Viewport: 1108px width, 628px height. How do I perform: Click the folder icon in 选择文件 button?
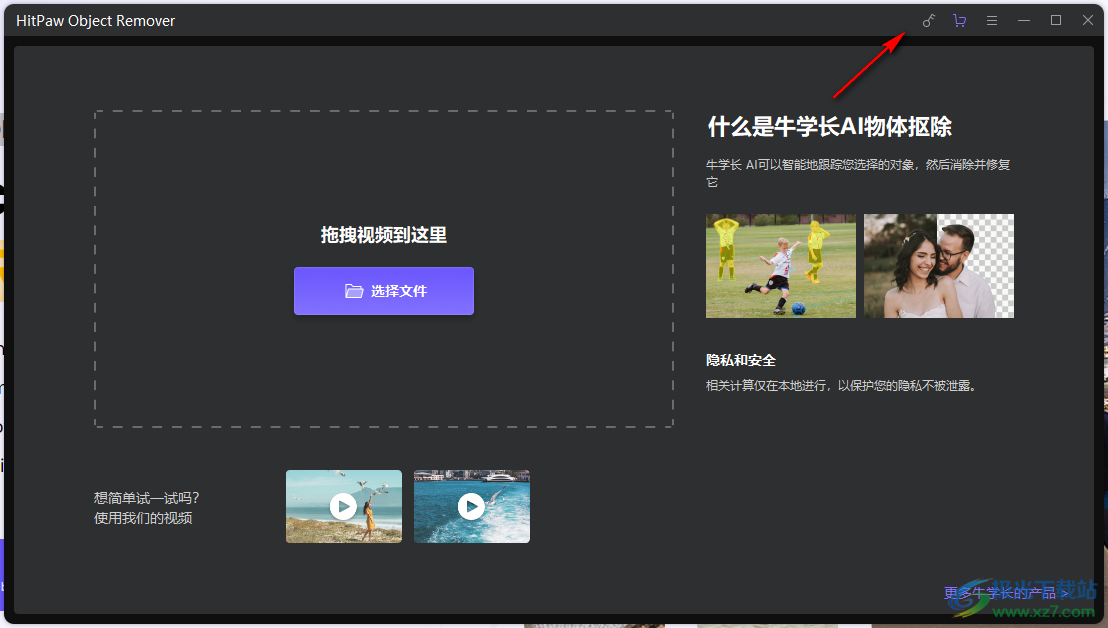pyautogui.click(x=354, y=291)
